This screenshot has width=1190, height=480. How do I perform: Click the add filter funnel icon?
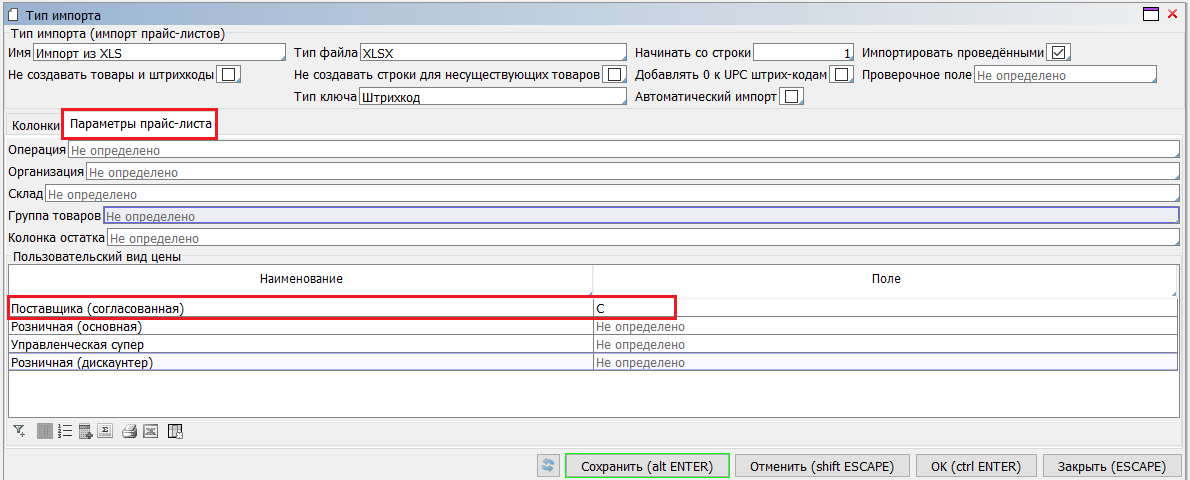pyautogui.click(x=19, y=432)
